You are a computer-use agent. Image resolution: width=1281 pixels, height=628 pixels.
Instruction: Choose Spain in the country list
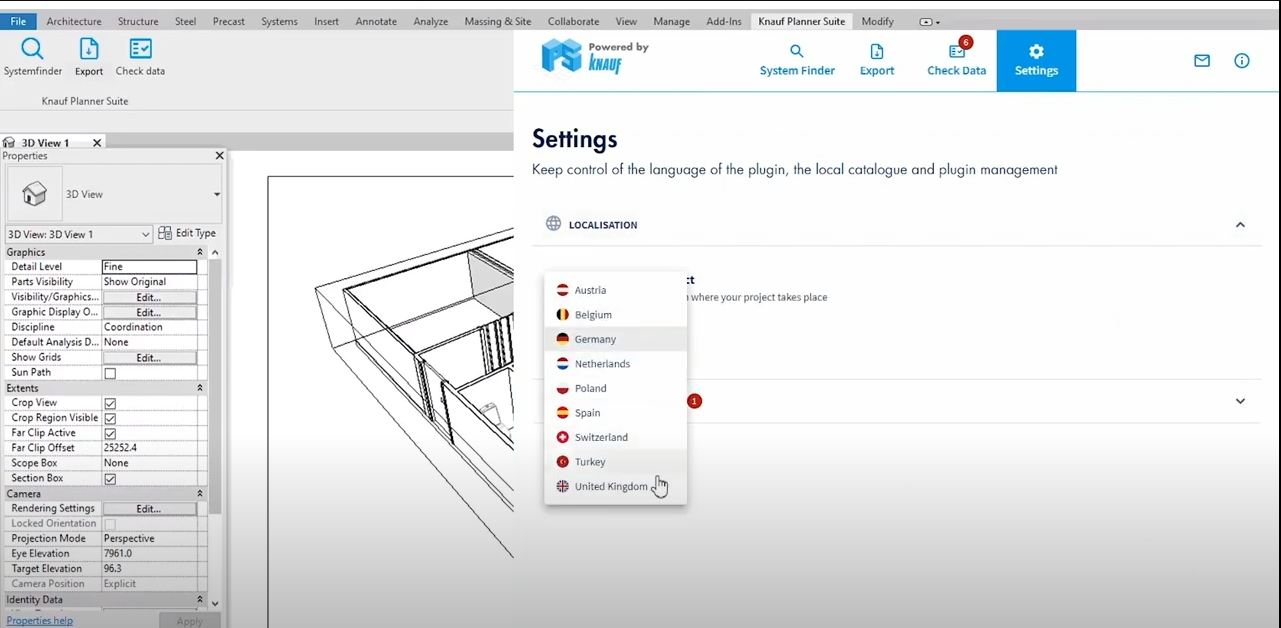pyautogui.click(x=616, y=413)
